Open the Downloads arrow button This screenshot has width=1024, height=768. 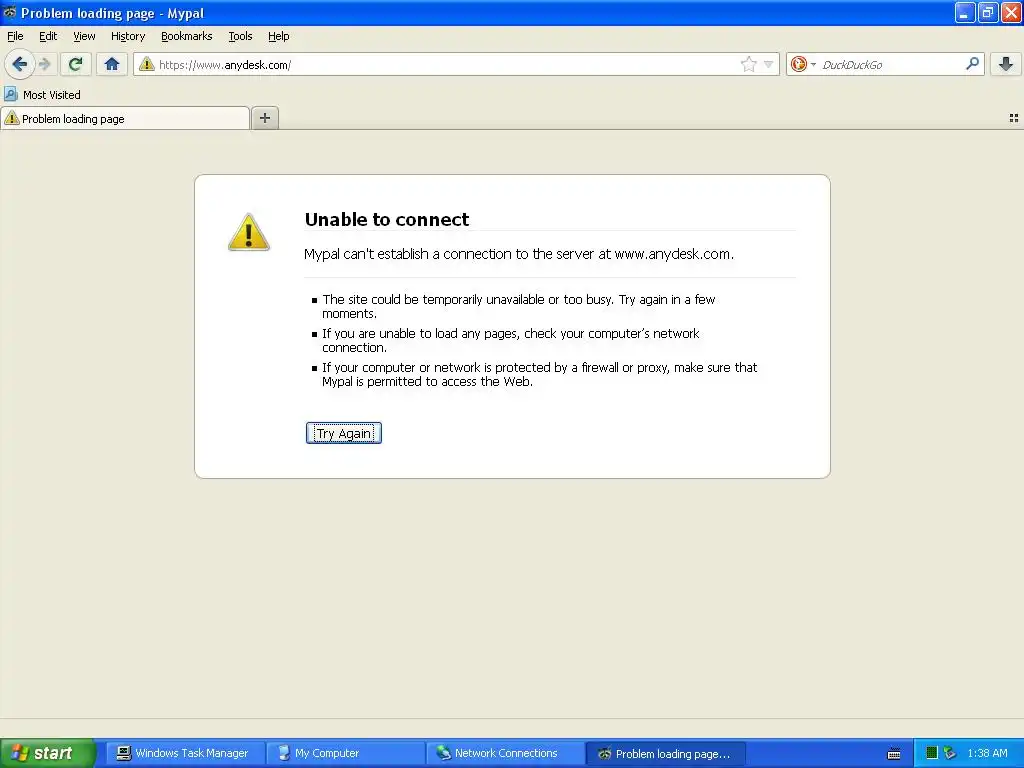(x=1006, y=64)
